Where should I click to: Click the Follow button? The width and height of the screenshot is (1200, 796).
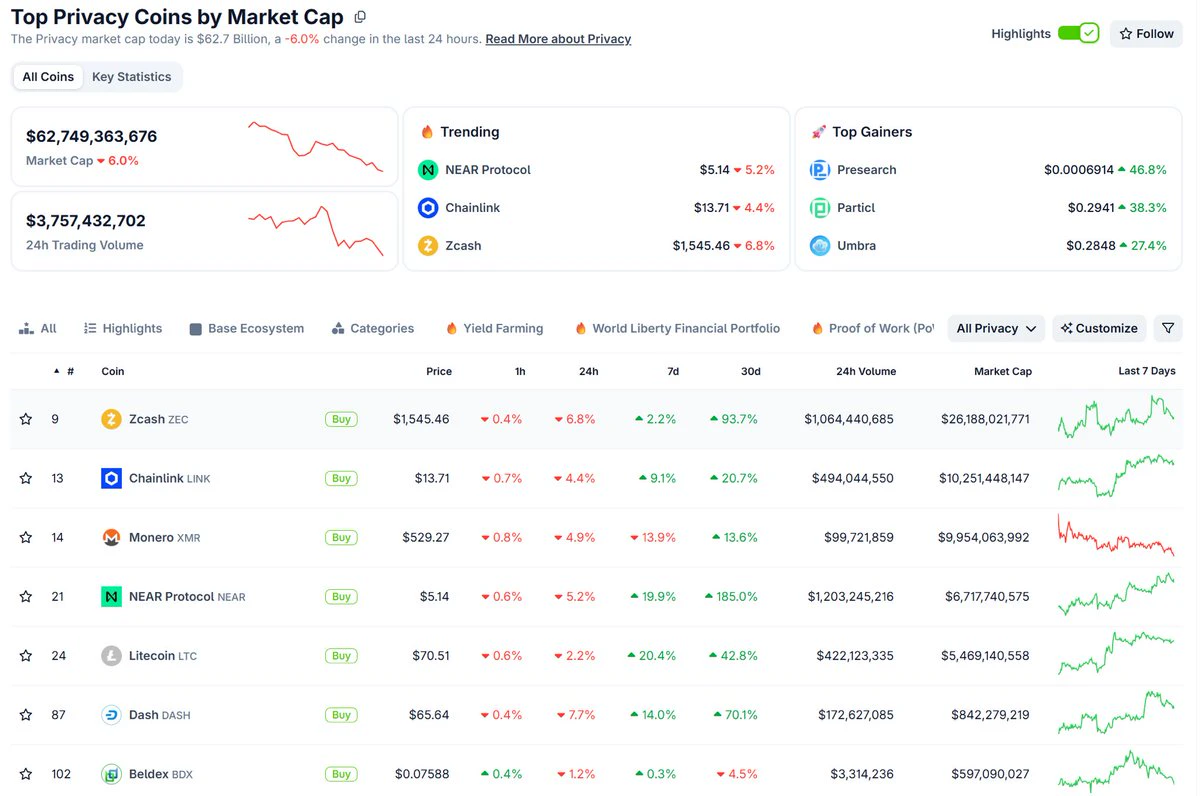(x=1146, y=33)
